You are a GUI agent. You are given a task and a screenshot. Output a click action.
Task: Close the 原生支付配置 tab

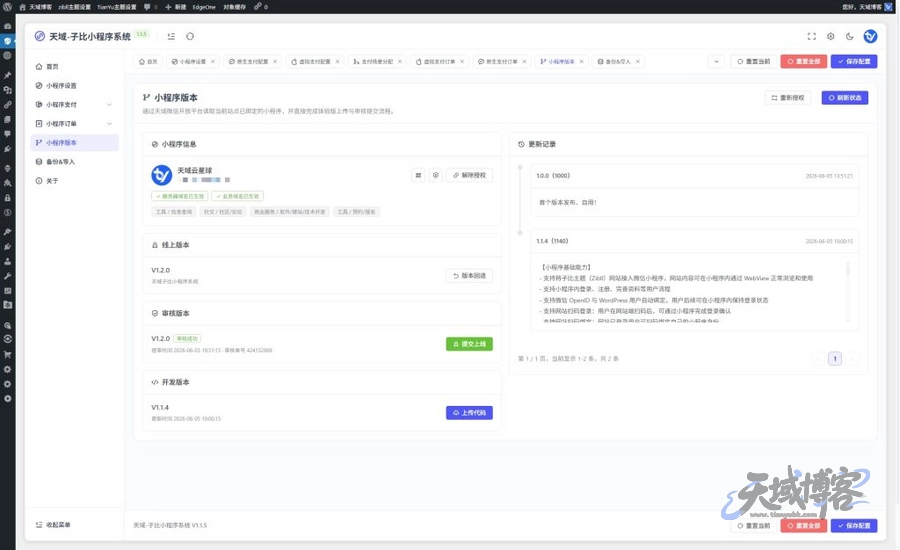pyautogui.click(x=275, y=61)
